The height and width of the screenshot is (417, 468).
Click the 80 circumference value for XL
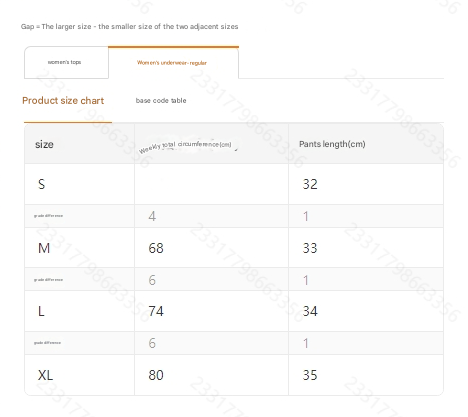tap(156, 375)
